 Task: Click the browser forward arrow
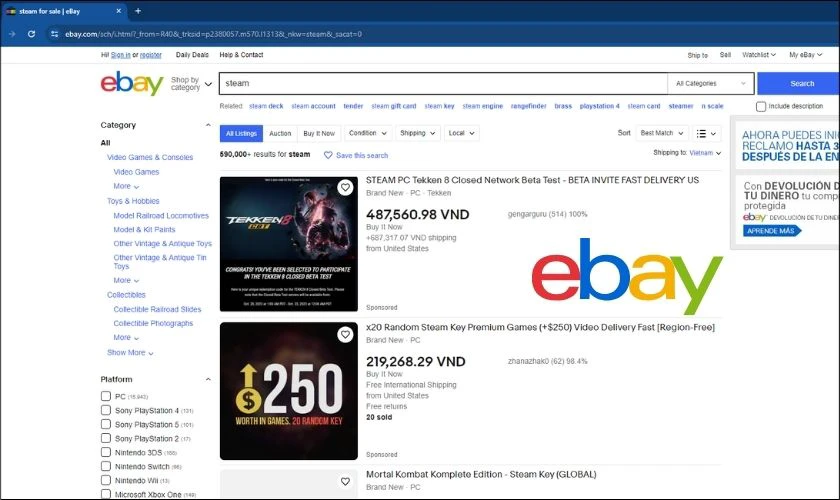click(12, 34)
